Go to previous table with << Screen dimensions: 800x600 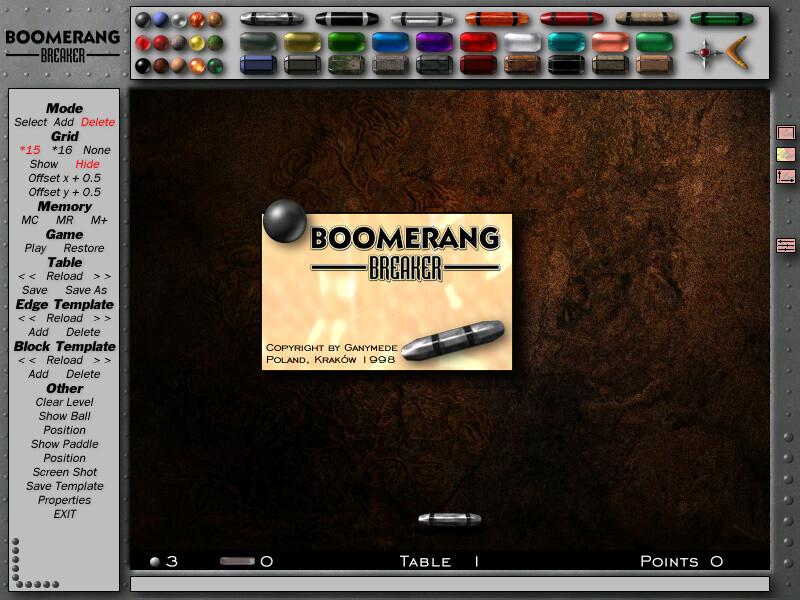(27, 276)
